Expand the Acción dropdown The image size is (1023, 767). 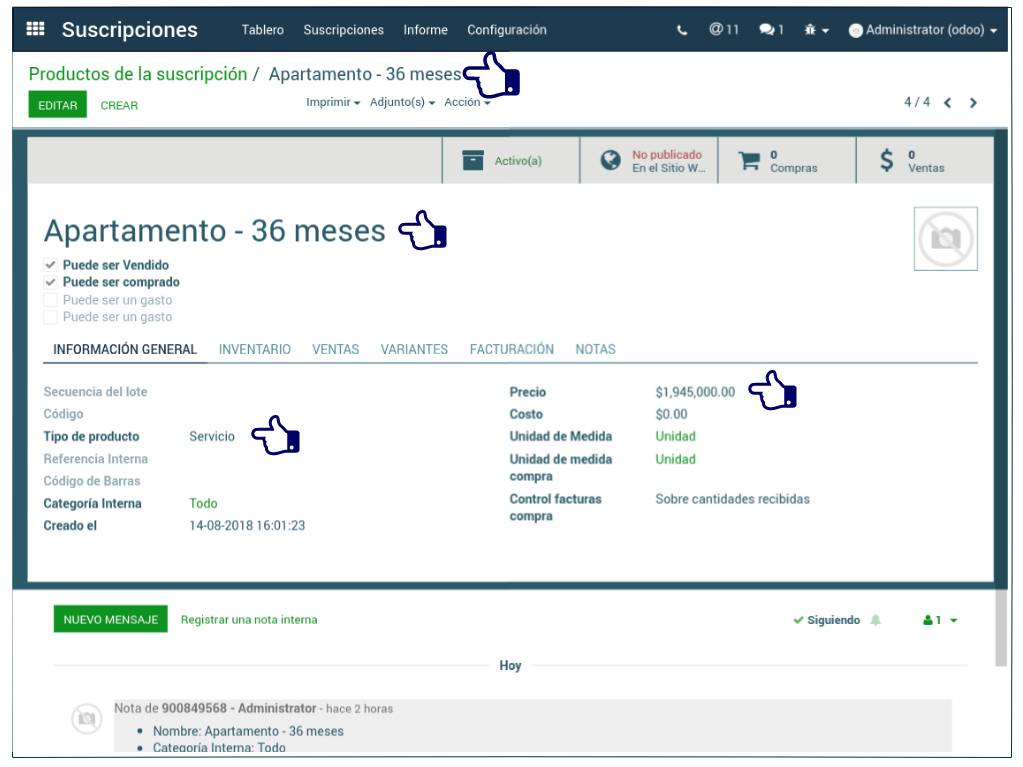pos(467,103)
